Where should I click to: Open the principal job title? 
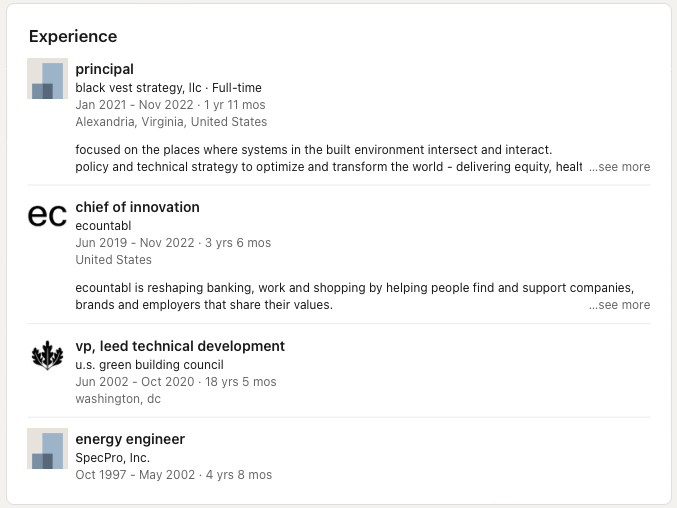coord(104,69)
